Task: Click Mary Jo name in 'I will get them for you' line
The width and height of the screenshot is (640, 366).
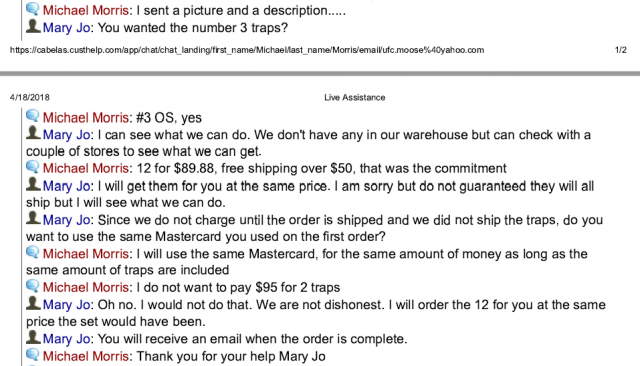Action: coord(66,186)
